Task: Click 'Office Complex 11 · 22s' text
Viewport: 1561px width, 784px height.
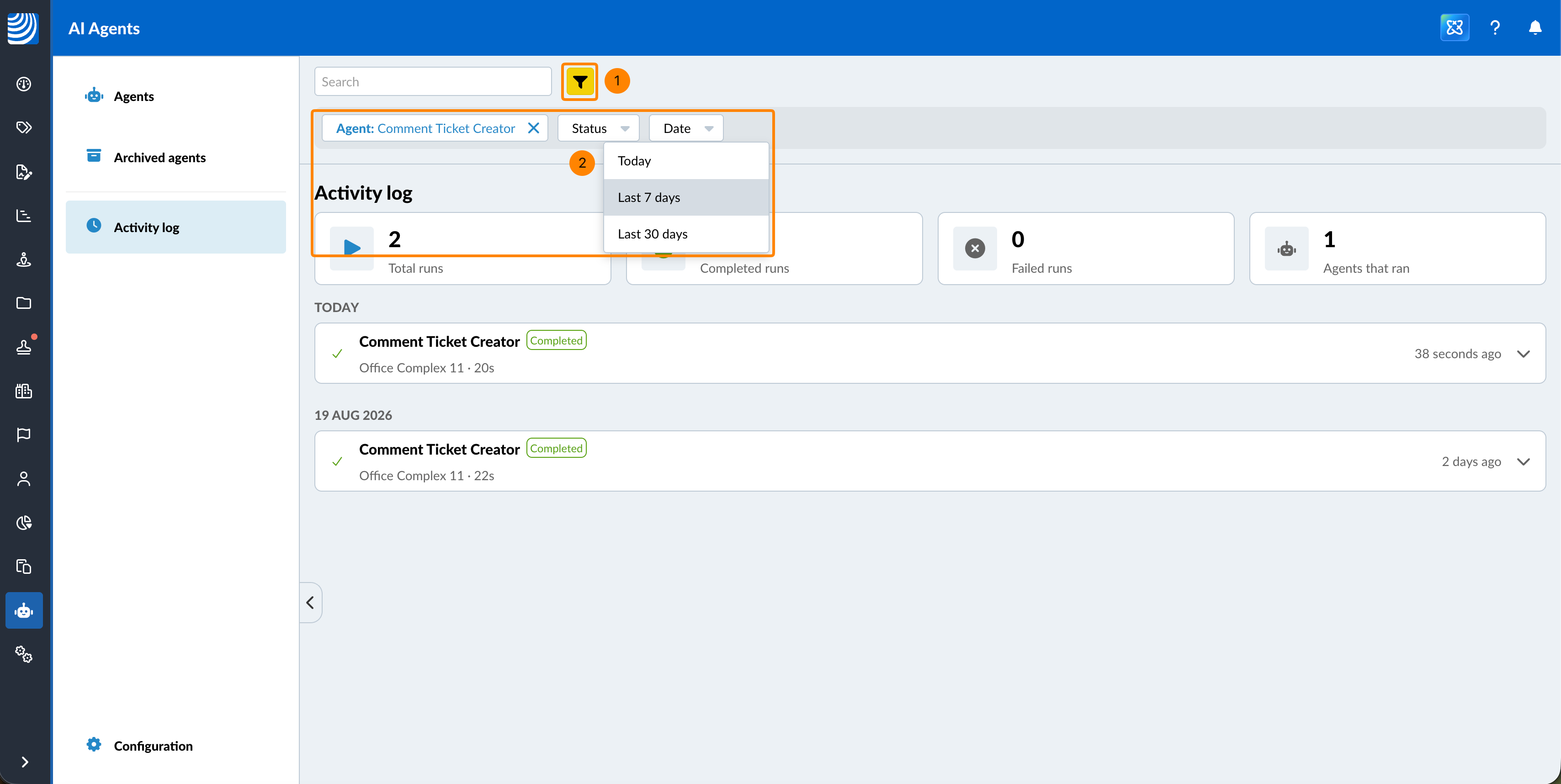Action: click(x=427, y=476)
